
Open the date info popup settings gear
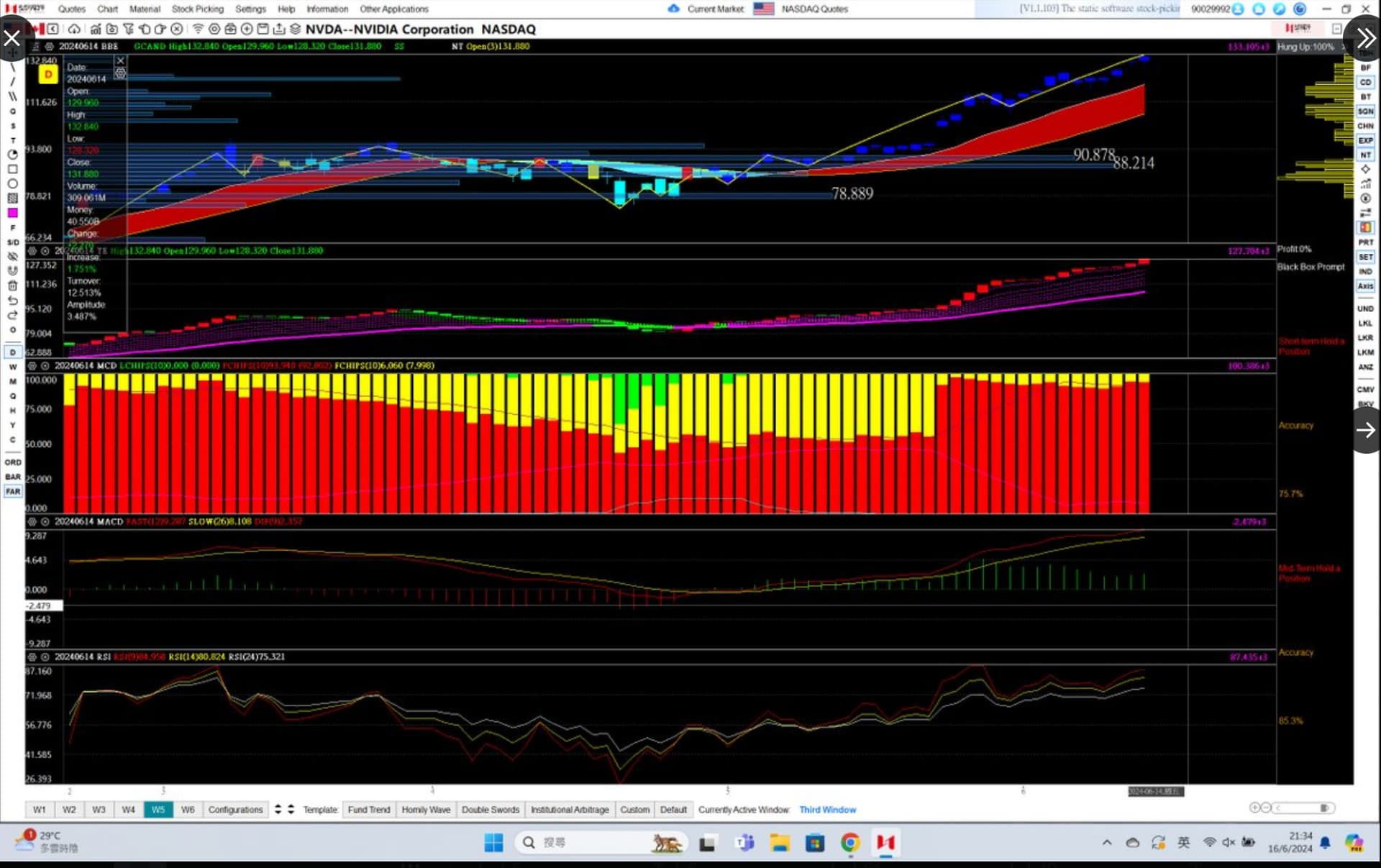click(120, 73)
